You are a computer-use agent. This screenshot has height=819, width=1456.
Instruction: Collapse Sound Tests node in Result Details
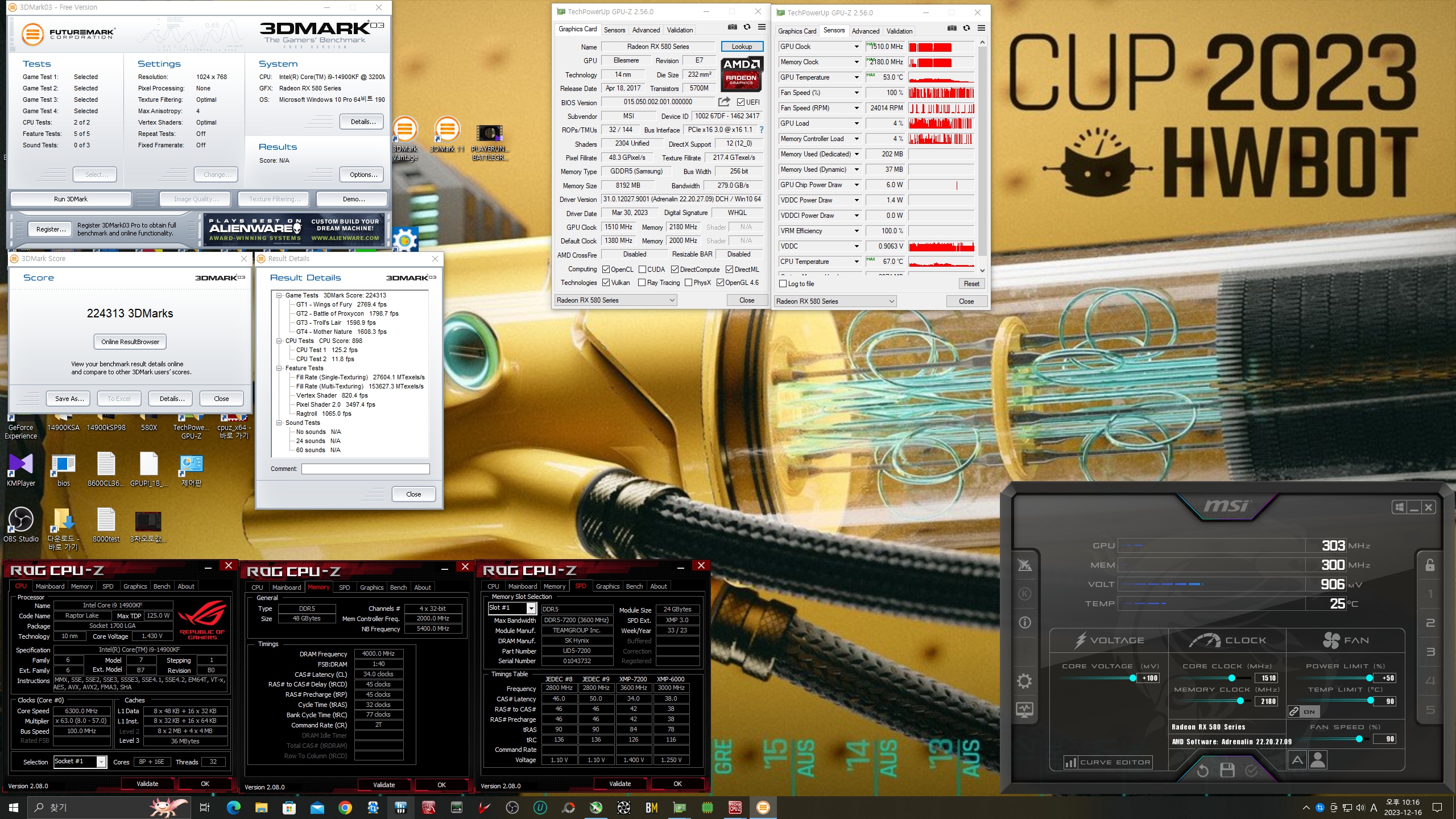pyautogui.click(x=279, y=423)
